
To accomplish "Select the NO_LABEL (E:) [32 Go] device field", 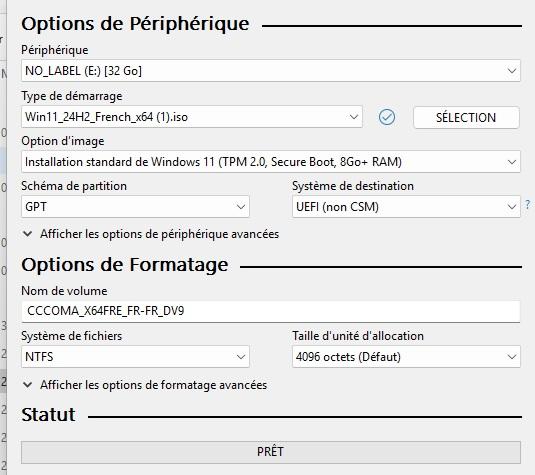I will [x=271, y=71].
